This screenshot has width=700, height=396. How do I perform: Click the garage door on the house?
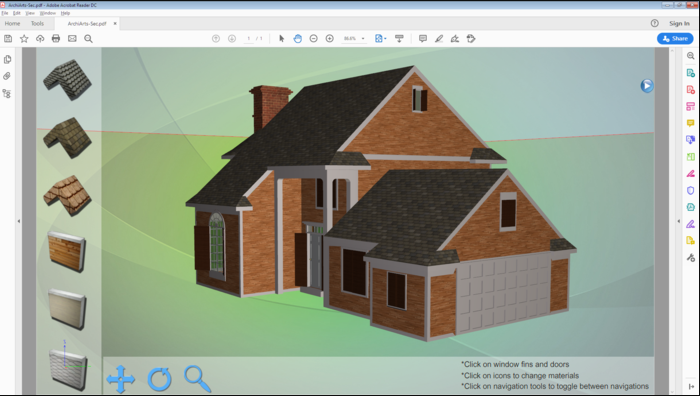504,293
